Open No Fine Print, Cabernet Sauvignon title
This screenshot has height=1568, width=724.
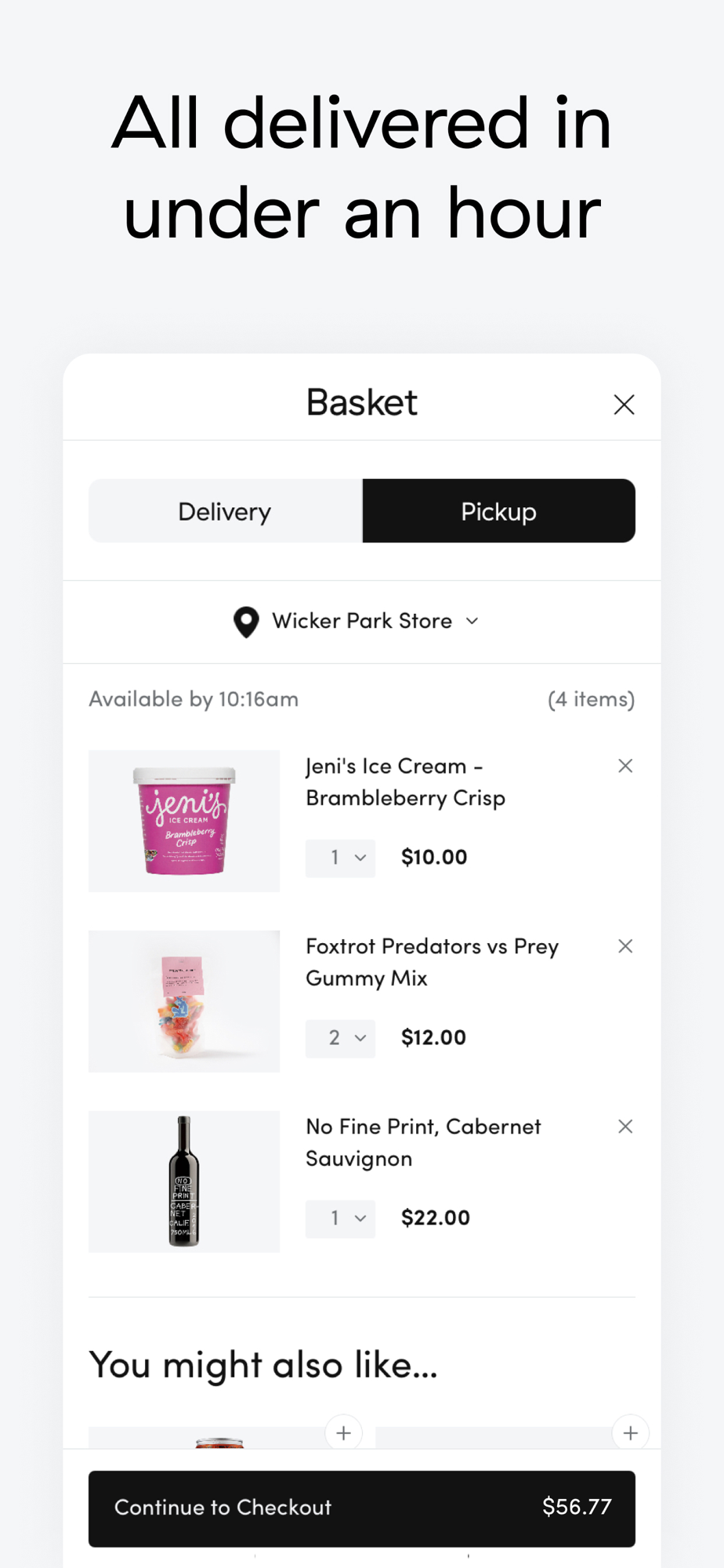[423, 1142]
